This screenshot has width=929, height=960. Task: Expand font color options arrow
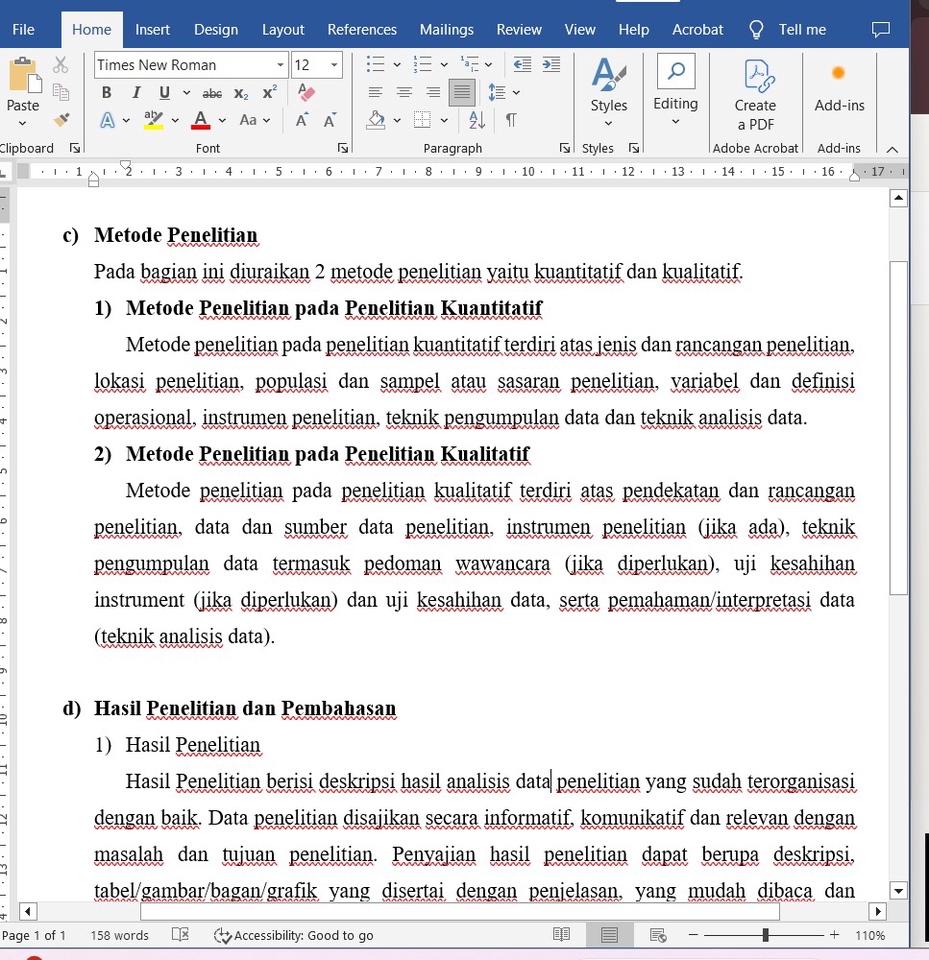(222, 120)
